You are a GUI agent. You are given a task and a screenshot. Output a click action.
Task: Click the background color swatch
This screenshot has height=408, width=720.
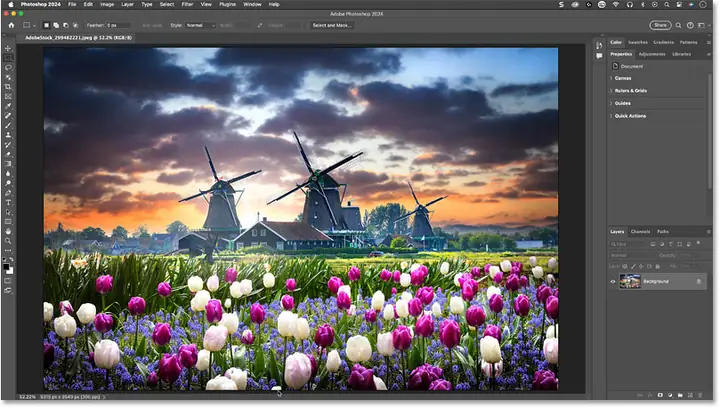click(x=10, y=271)
